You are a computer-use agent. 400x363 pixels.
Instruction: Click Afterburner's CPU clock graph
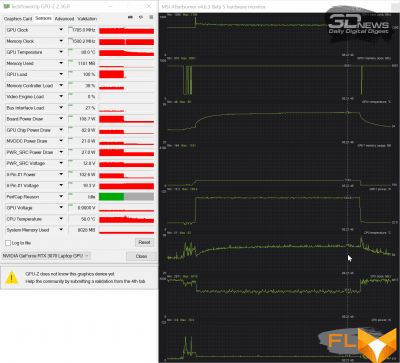pyautogui.click(x=279, y=297)
